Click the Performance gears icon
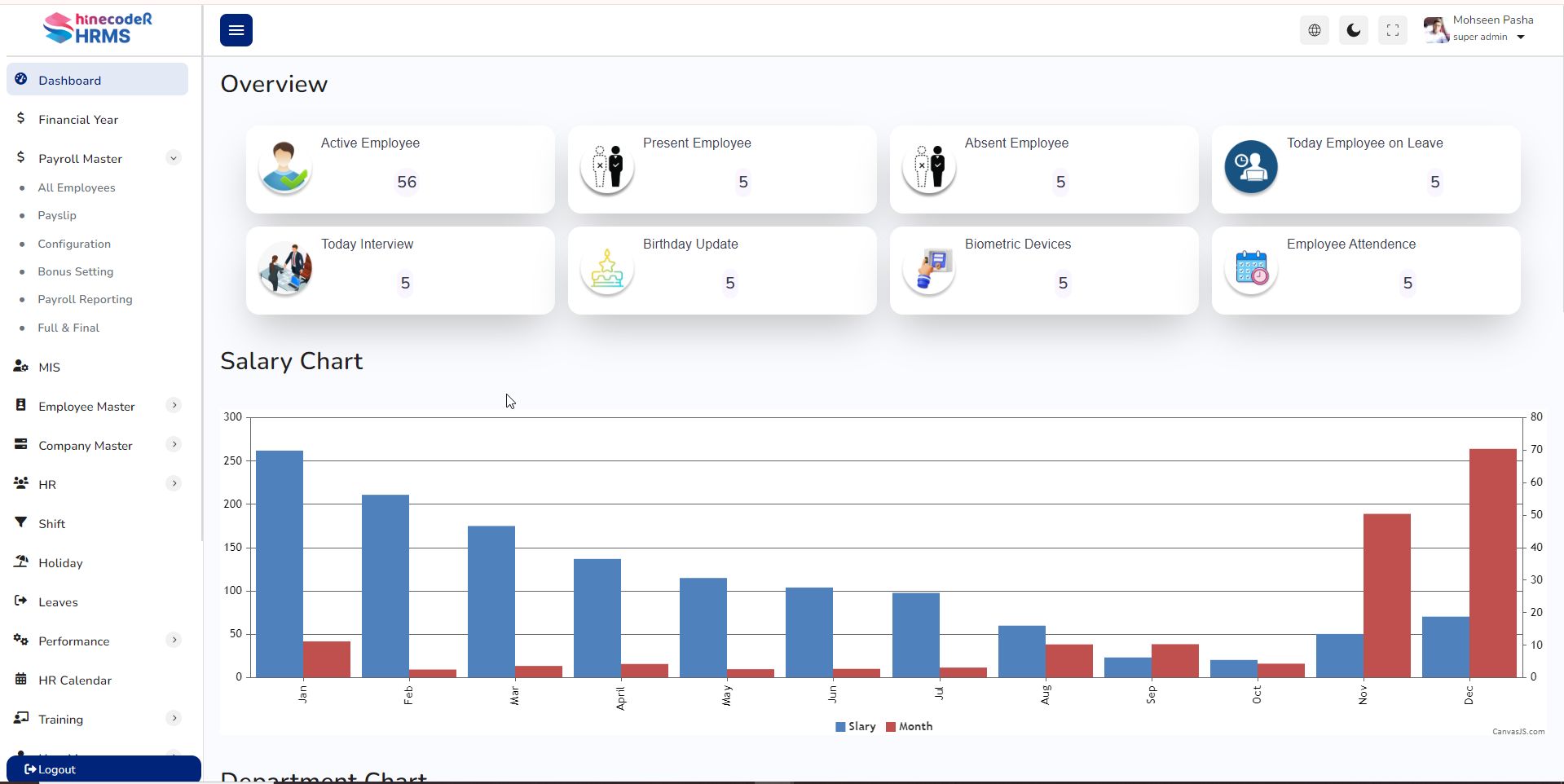The image size is (1564, 784). (21, 640)
